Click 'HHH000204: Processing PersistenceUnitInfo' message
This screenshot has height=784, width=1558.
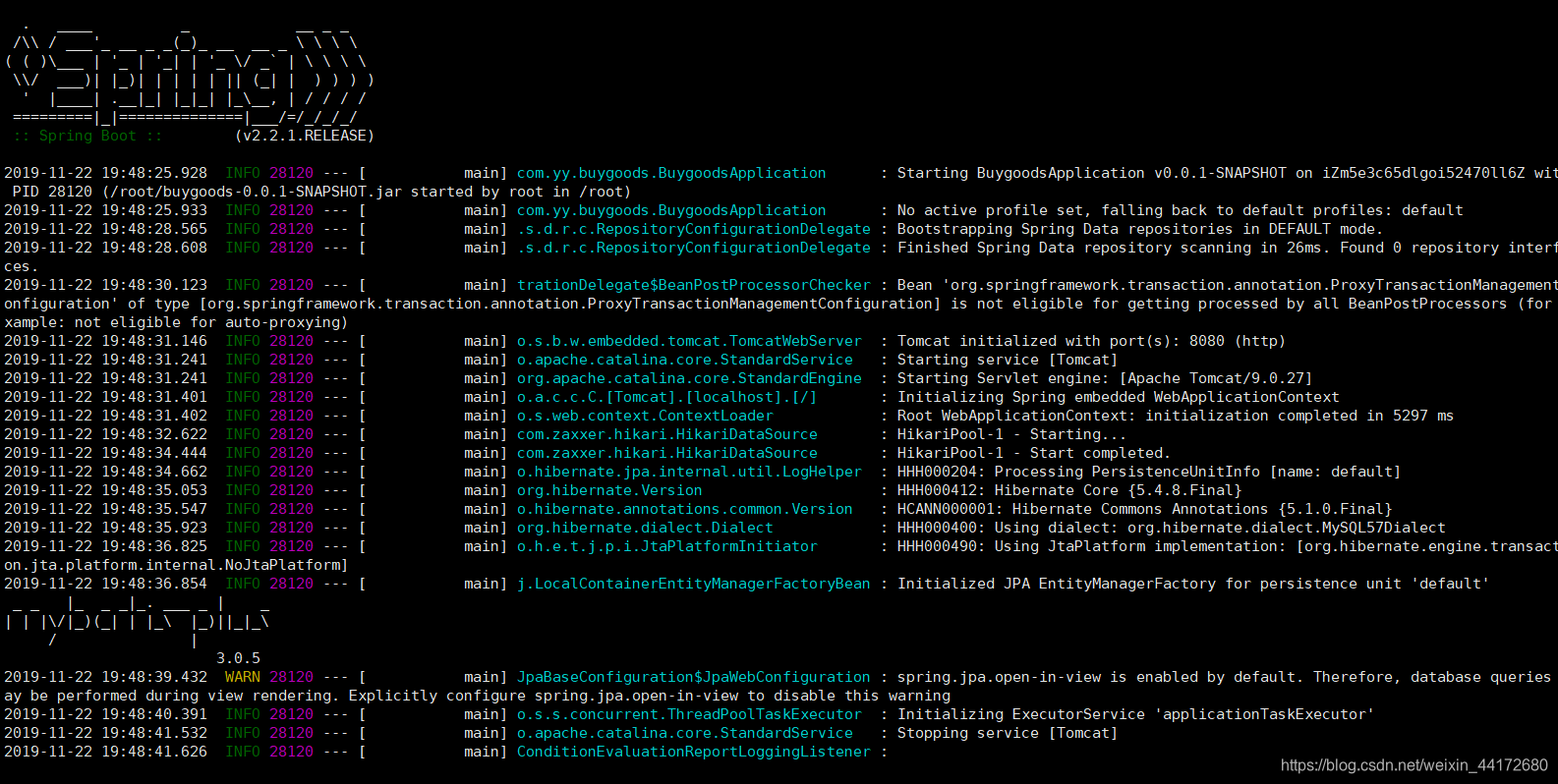1148,472
